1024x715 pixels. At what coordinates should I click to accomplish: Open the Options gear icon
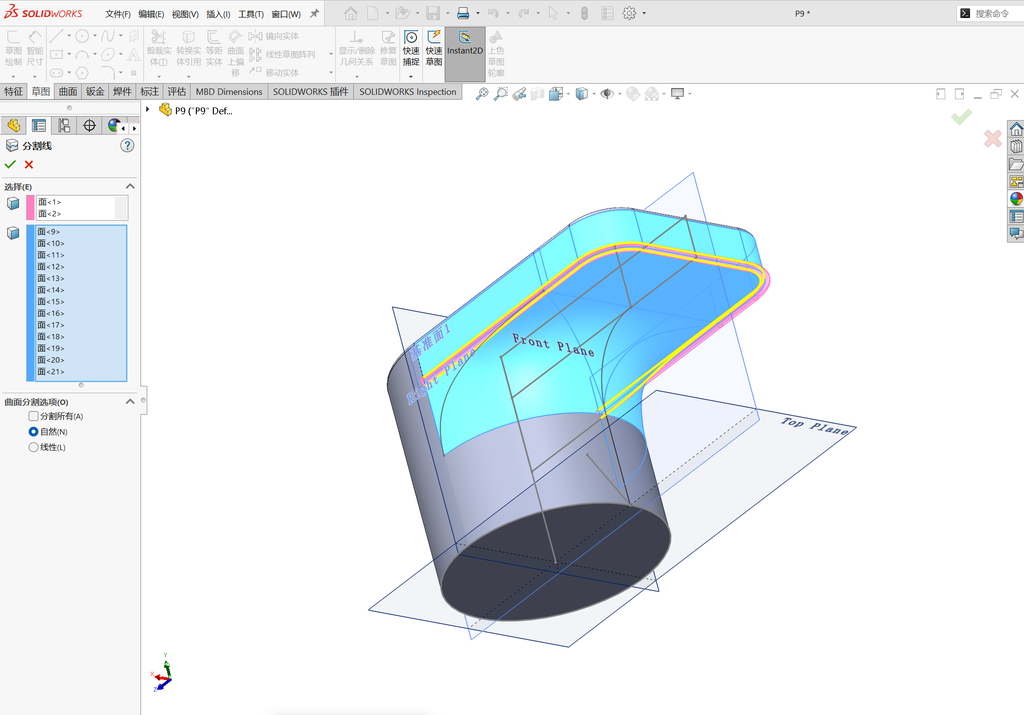pos(629,13)
